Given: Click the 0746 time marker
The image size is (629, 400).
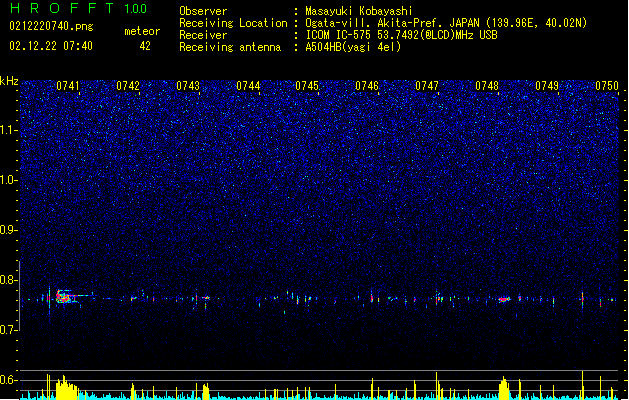Looking at the screenshot, I should (x=367, y=86).
